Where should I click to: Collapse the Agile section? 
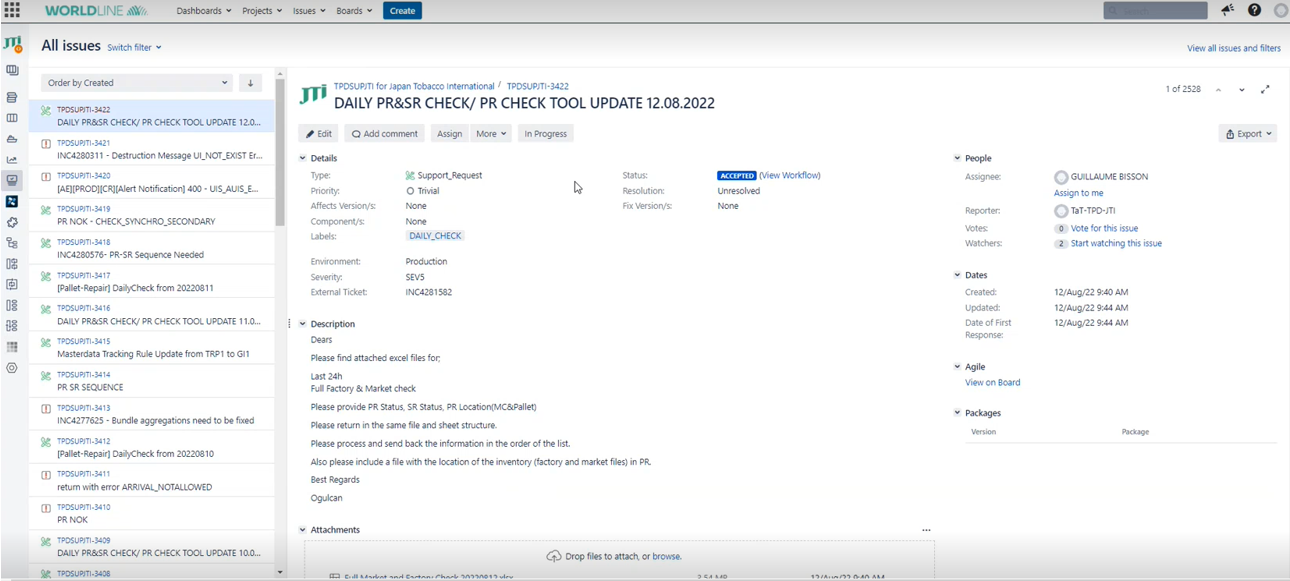coord(957,367)
